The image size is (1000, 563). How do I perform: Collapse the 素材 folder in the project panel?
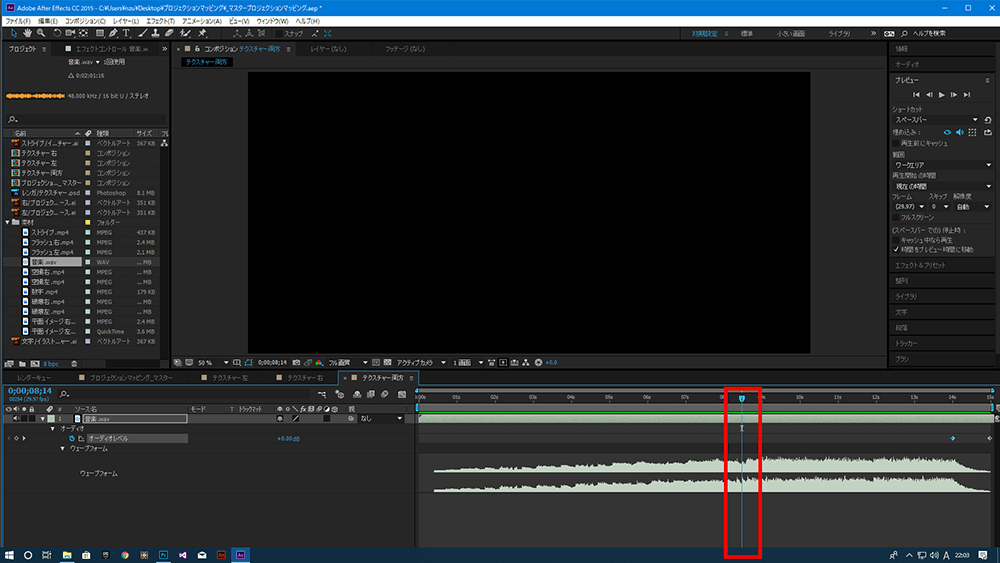[8, 222]
